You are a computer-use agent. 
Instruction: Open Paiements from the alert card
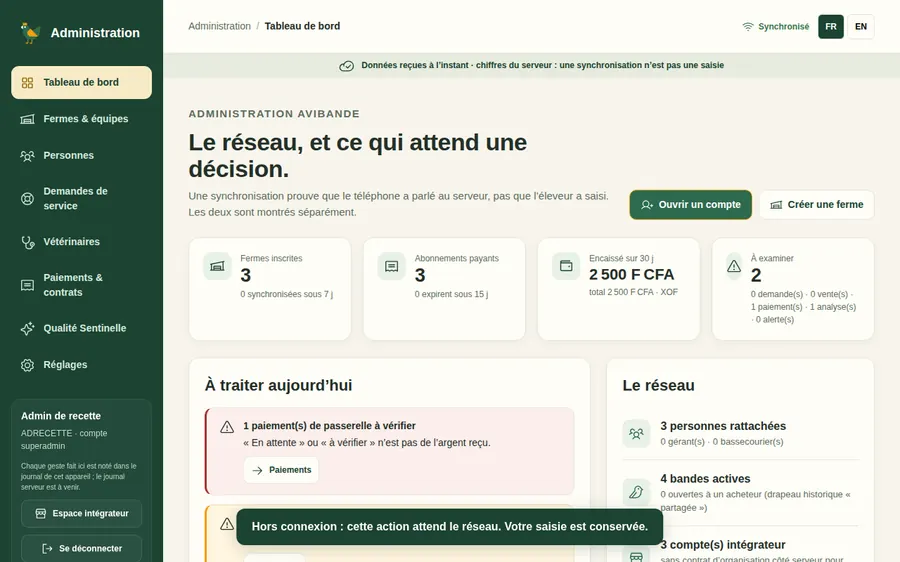coord(281,470)
